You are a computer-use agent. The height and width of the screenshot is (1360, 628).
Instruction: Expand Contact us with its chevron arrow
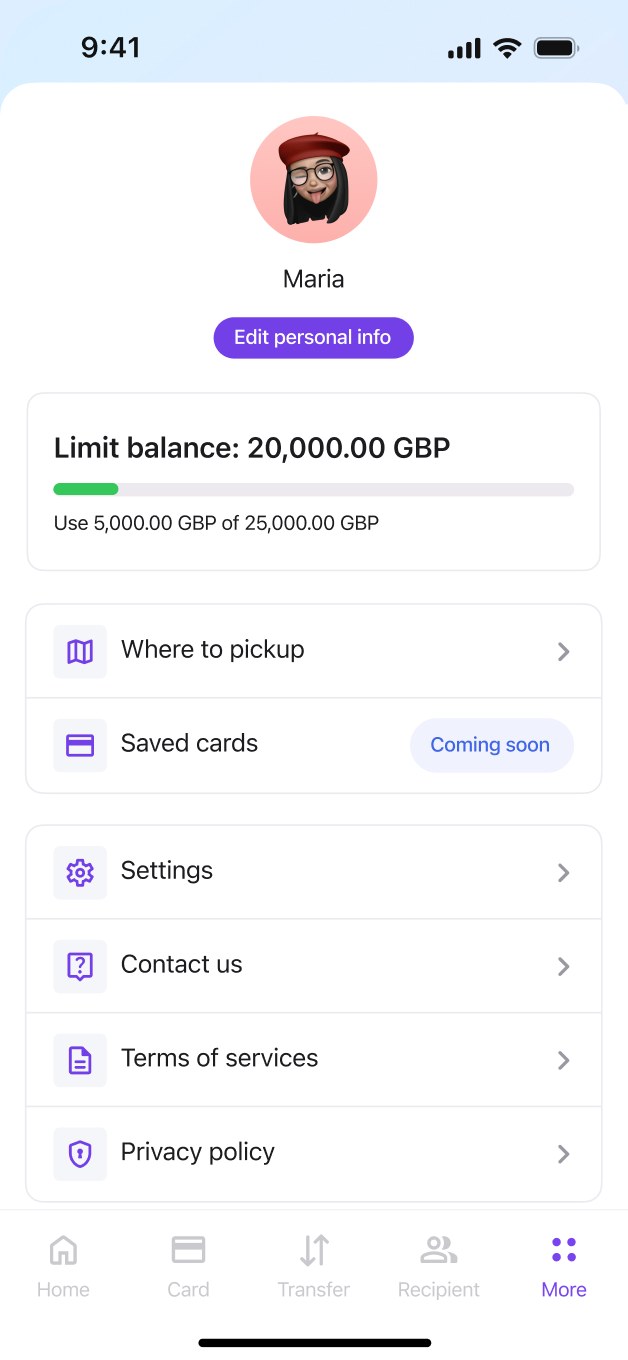[x=564, y=967]
